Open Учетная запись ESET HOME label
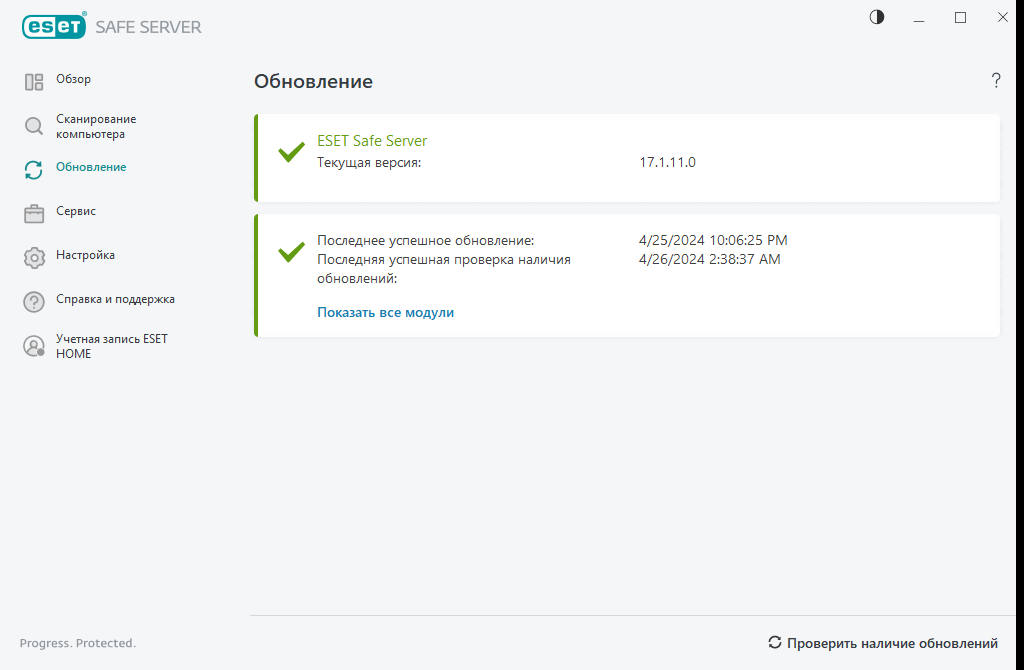Image resolution: width=1024 pixels, height=670 pixels. 111,346
